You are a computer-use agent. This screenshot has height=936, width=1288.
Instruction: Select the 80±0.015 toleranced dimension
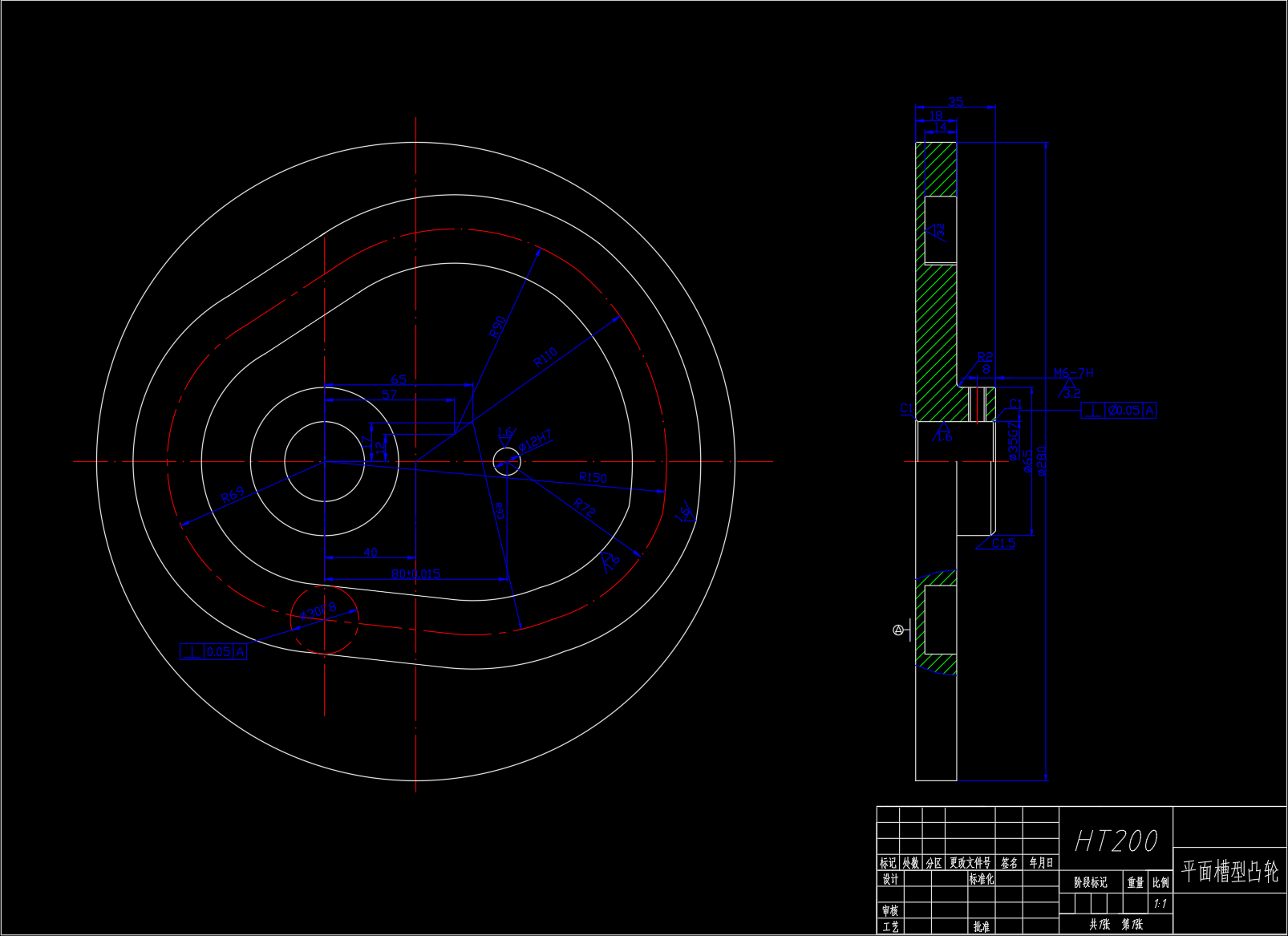pos(415,574)
